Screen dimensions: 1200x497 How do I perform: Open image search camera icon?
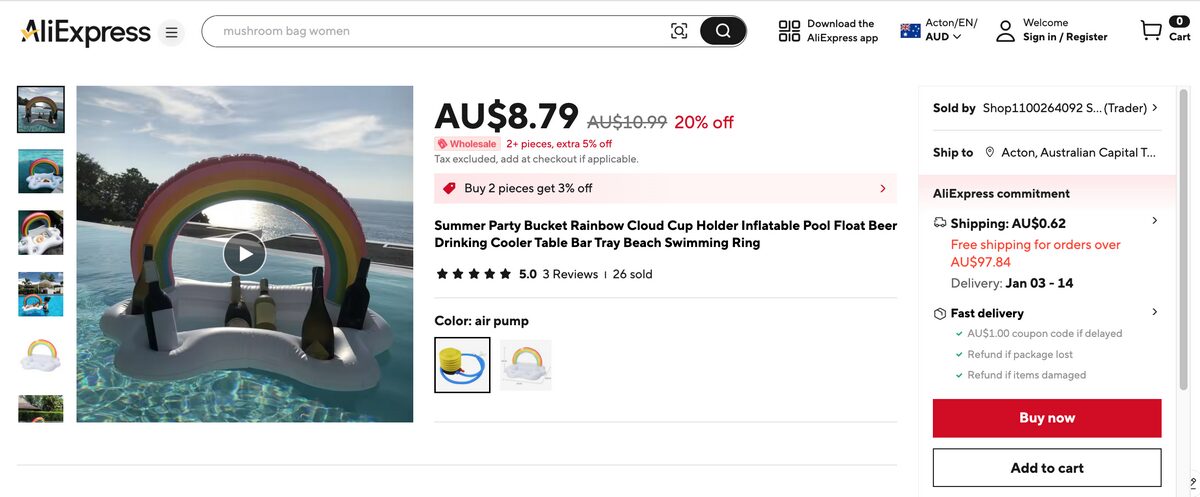click(x=679, y=31)
